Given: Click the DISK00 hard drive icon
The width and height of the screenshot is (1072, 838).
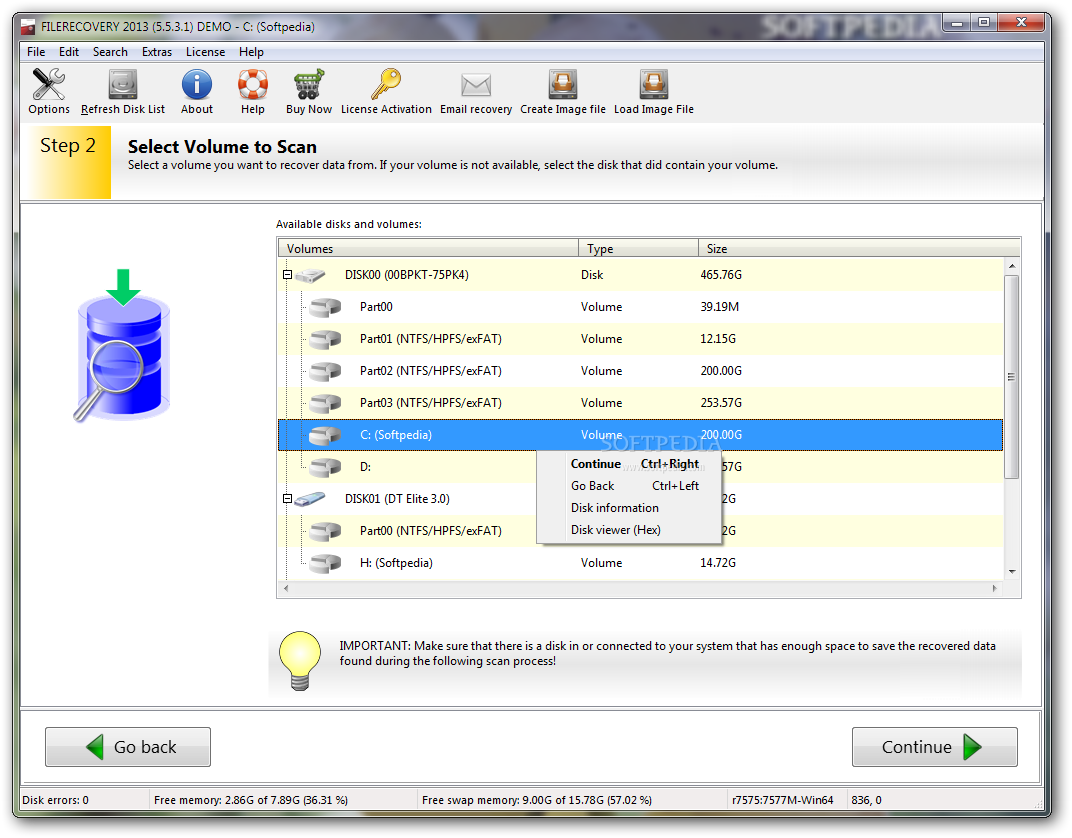Looking at the screenshot, I should click(310, 275).
